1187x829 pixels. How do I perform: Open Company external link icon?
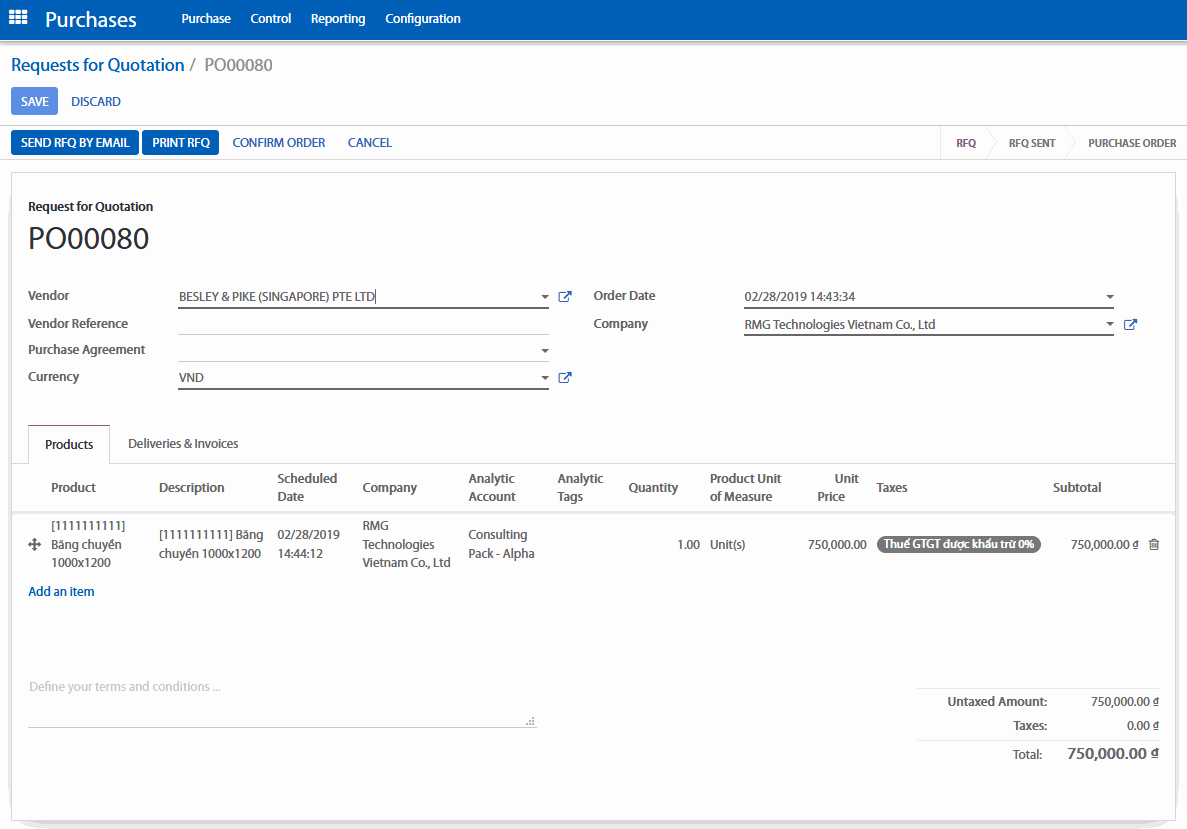[1130, 325]
